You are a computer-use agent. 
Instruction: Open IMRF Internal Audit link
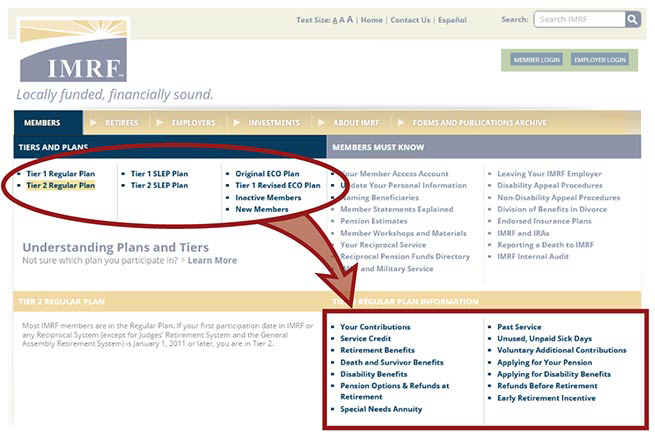click(x=533, y=256)
